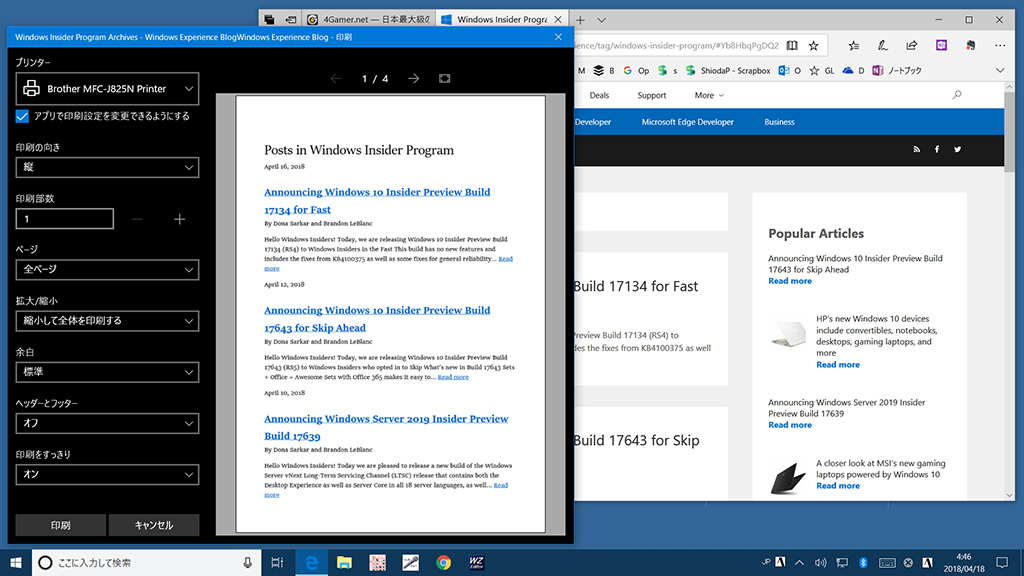Open the Support menu item on the blog
The image size is (1024, 576).
coord(652,95)
